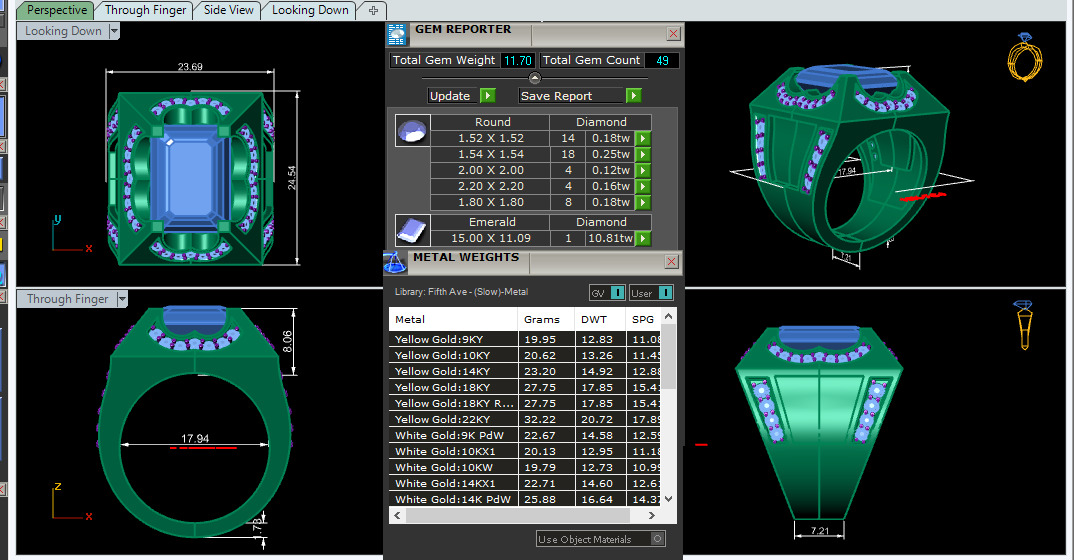Select the Yellow Gold:14KY row
The height and width of the screenshot is (560, 1074).
[525, 371]
